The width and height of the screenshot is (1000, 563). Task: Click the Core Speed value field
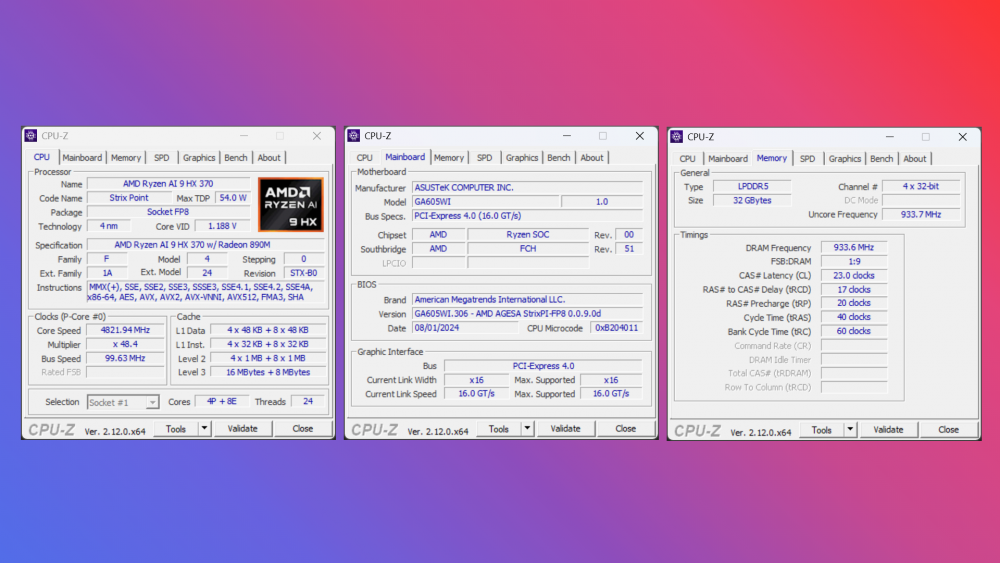[126, 330]
